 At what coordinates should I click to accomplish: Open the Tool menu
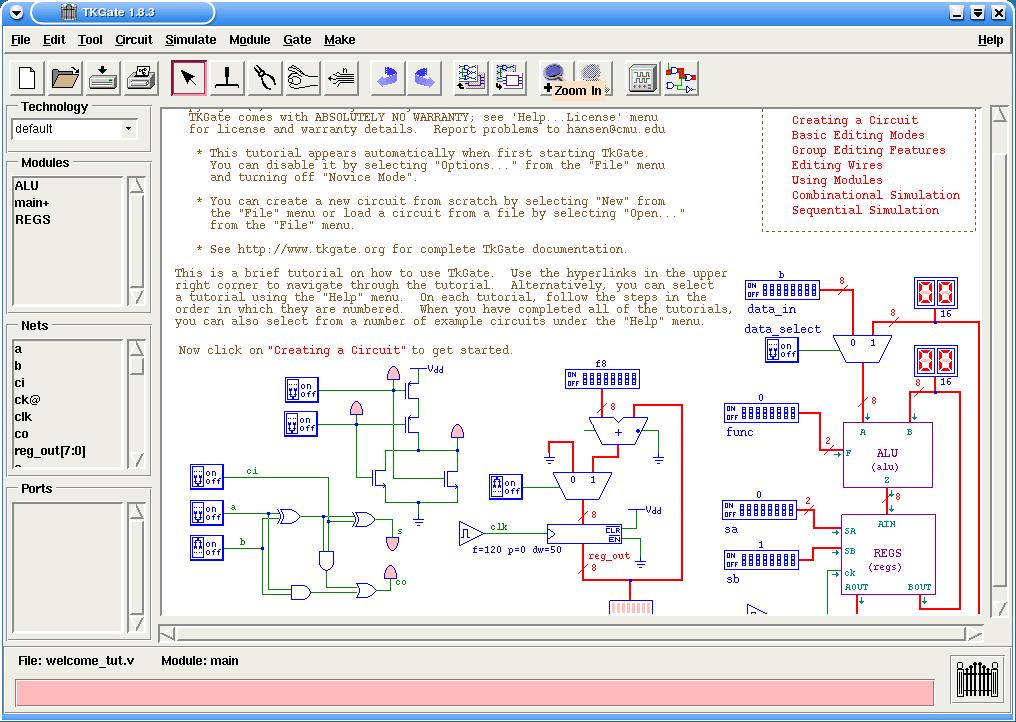90,40
